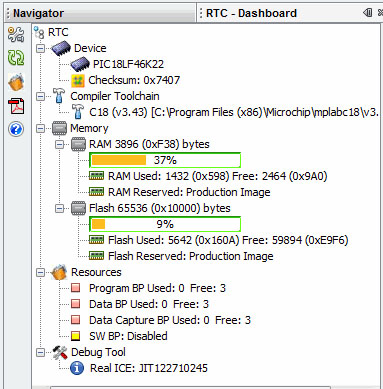Collapse the Flash 65536 bytes node

(x=60, y=209)
